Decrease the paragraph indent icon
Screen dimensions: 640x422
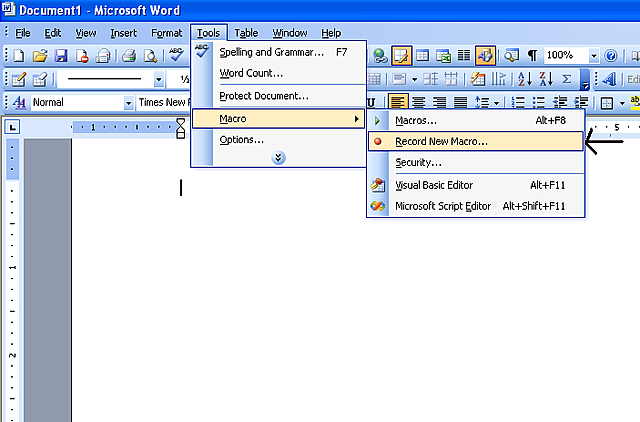click(x=560, y=102)
